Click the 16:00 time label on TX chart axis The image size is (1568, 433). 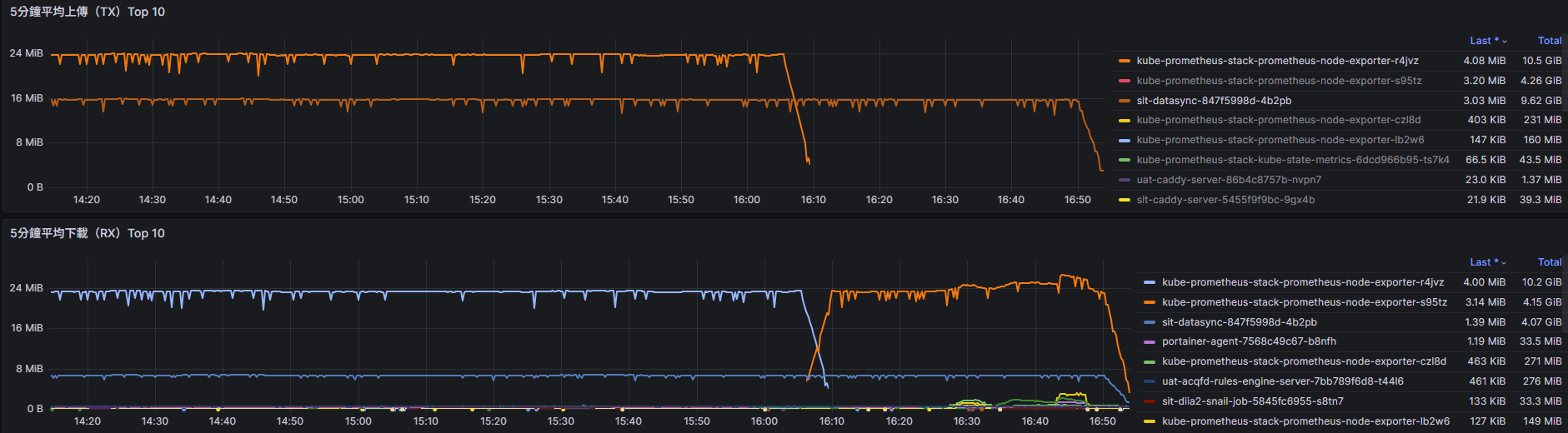pos(746,200)
